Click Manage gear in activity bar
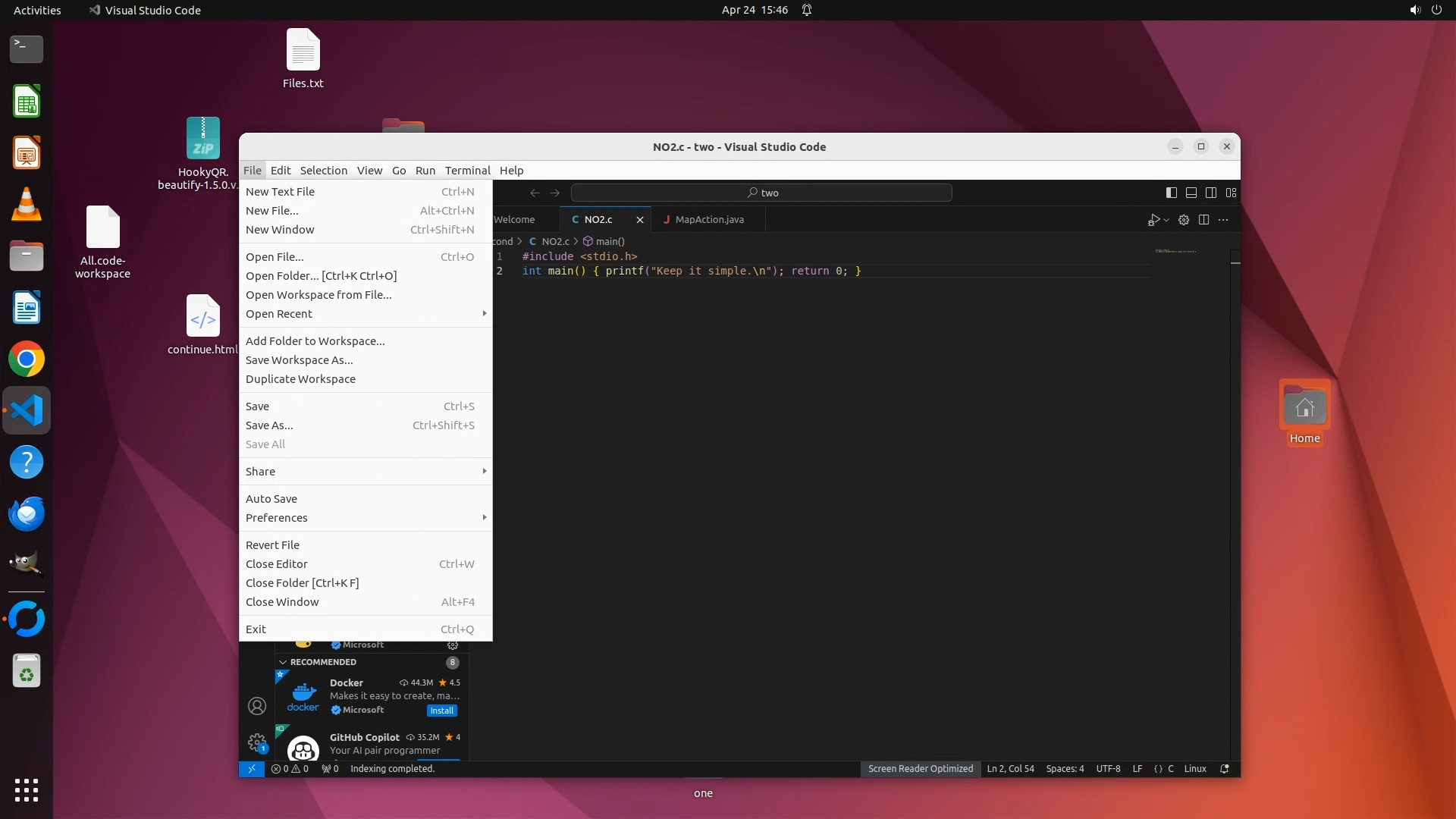This screenshot has height=819, width=1456. [x=257, y=742]
